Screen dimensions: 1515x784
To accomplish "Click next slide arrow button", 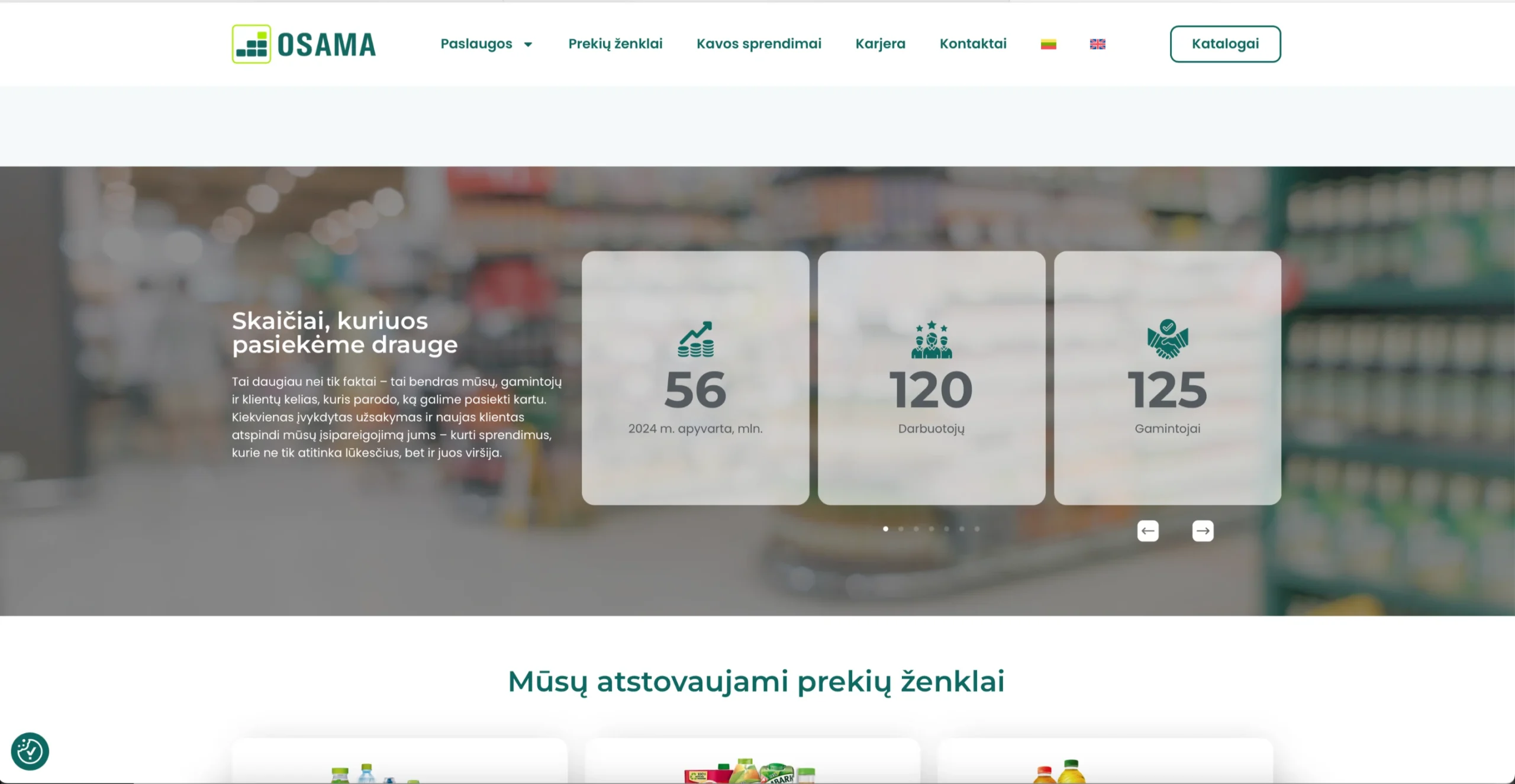I will (1202, 531).
